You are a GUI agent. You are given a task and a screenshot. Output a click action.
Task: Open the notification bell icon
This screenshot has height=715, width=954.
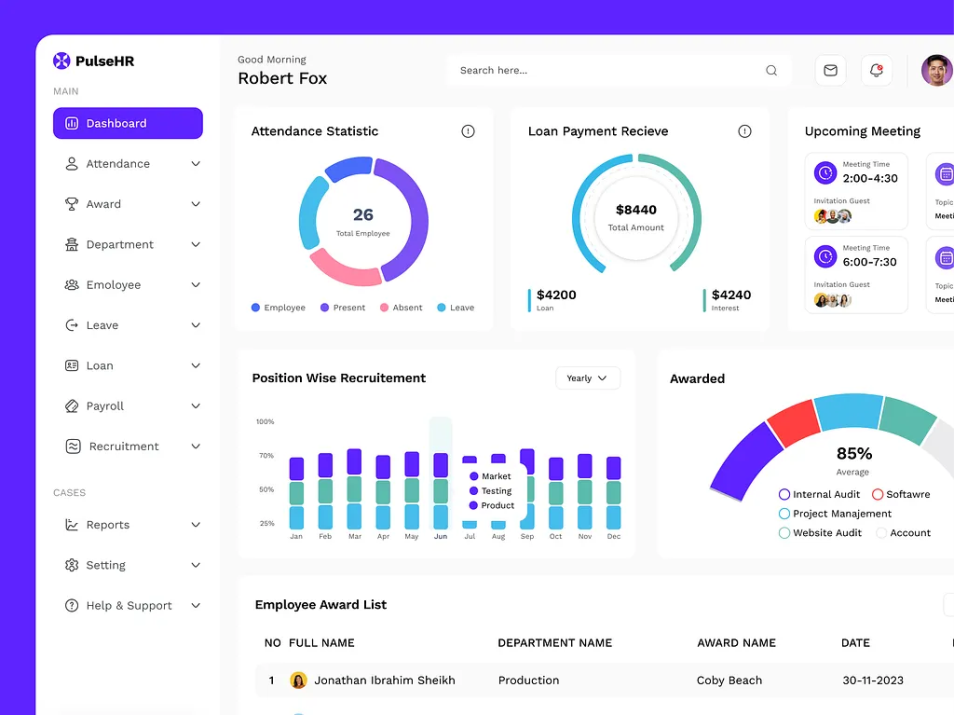876,71
